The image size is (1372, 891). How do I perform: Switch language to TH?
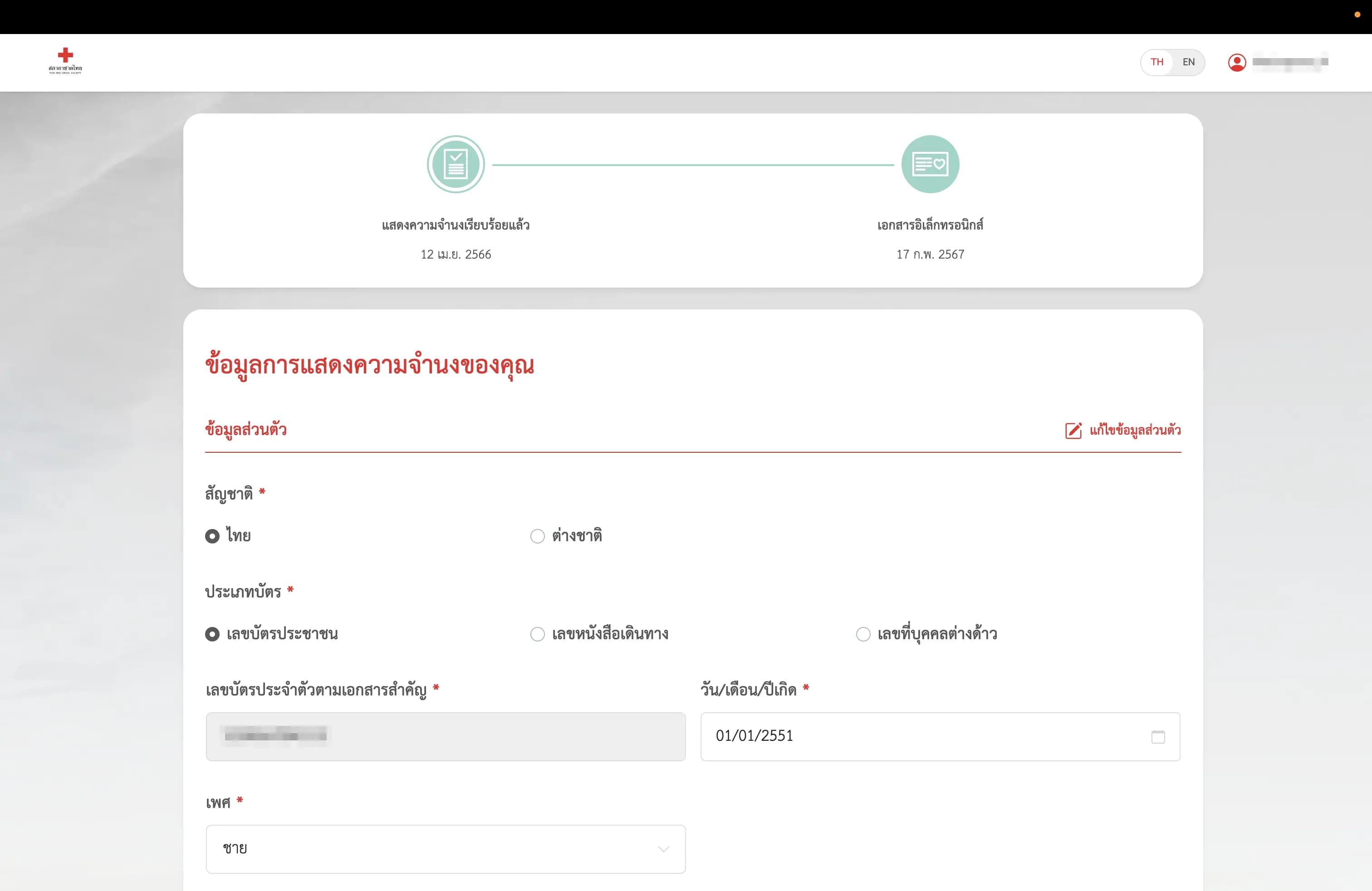click(x=1156, y=62)
